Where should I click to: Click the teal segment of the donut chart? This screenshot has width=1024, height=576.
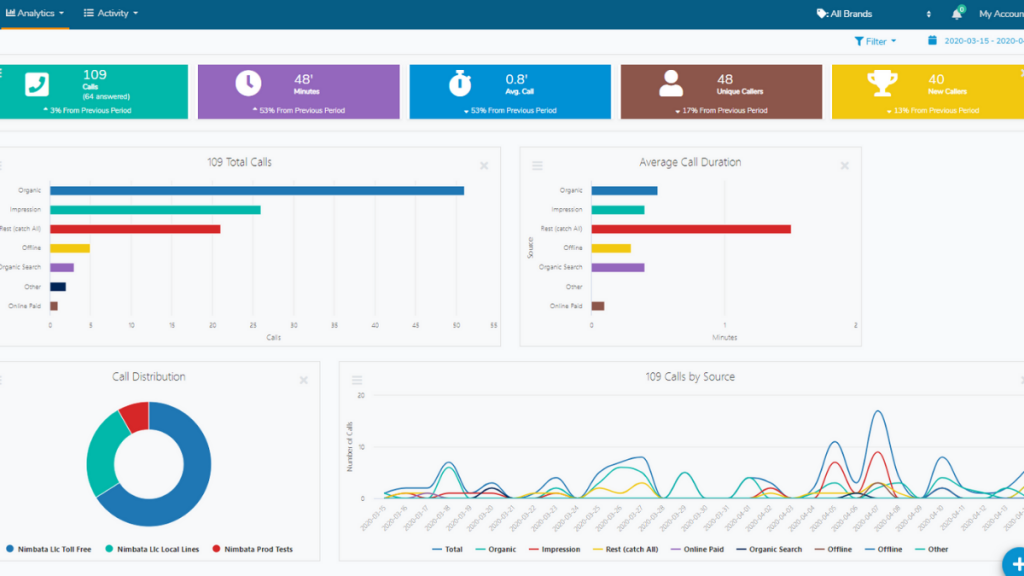click(103, 455)
